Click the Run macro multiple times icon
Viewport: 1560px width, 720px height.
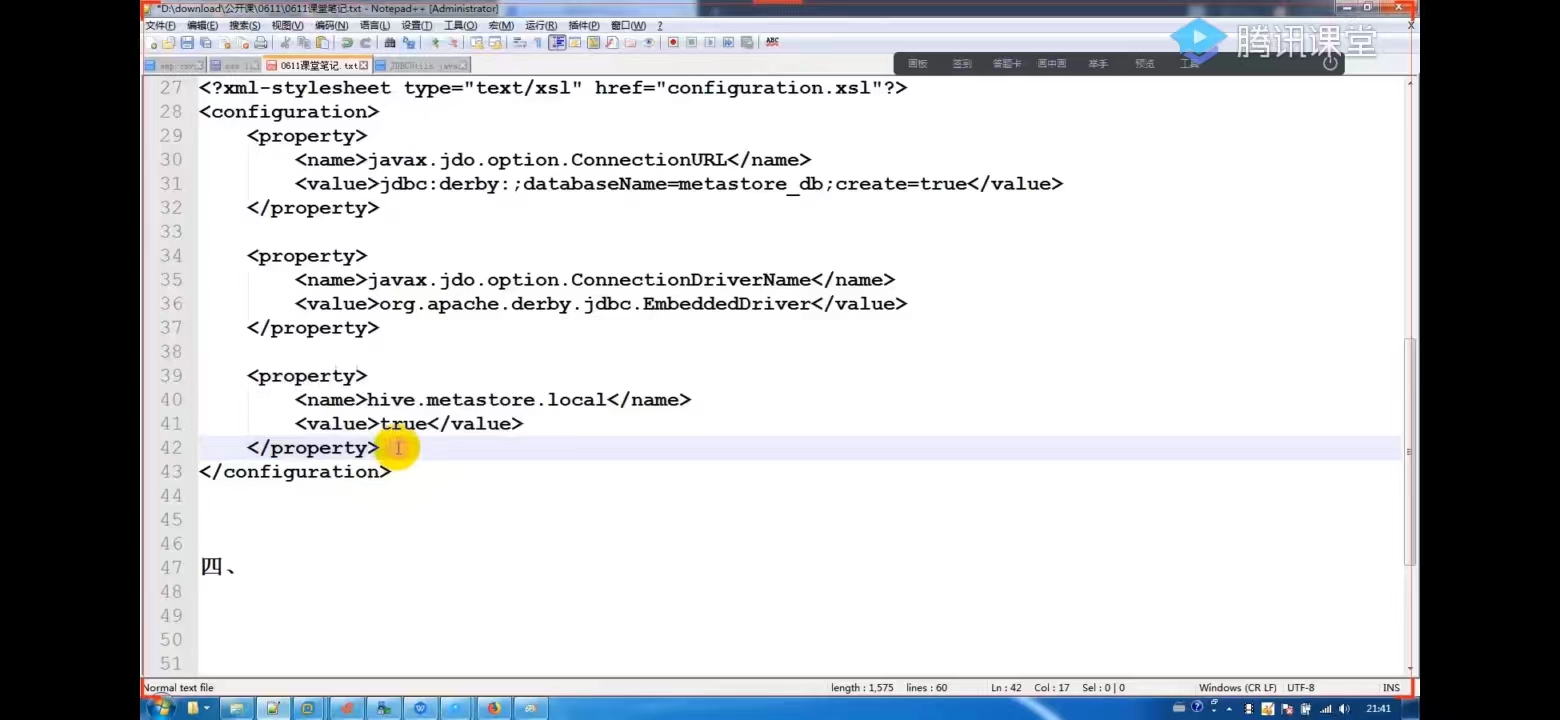728,43
